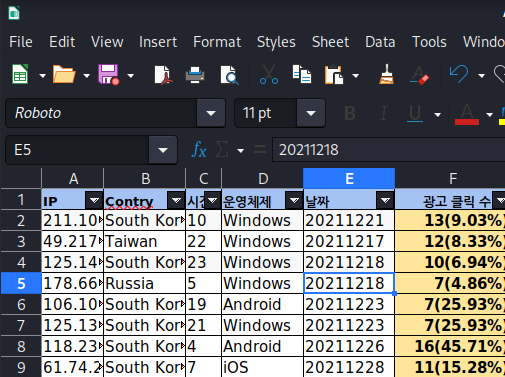The height and width of the screenshot is (377, 505).
Task: Click the LibreOffice Calc document icon
Action: point(14,13)
